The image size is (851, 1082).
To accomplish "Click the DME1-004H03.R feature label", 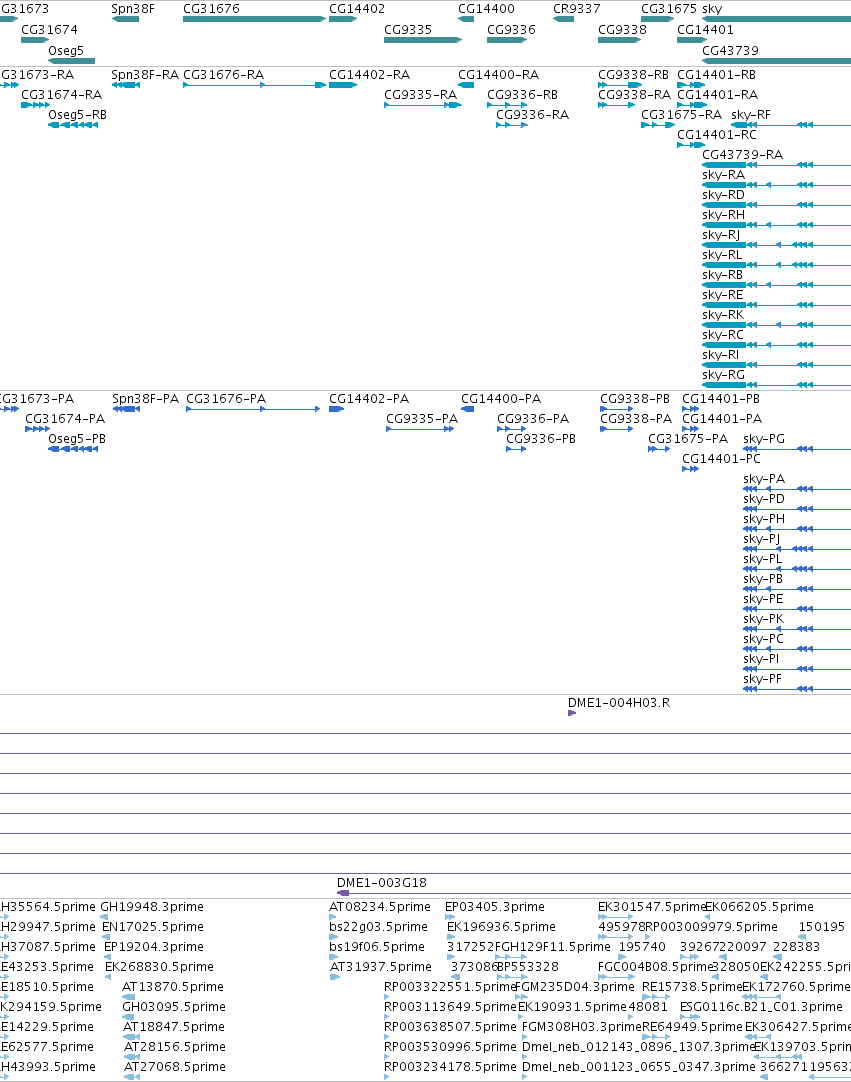I will [x=618, y=703].
